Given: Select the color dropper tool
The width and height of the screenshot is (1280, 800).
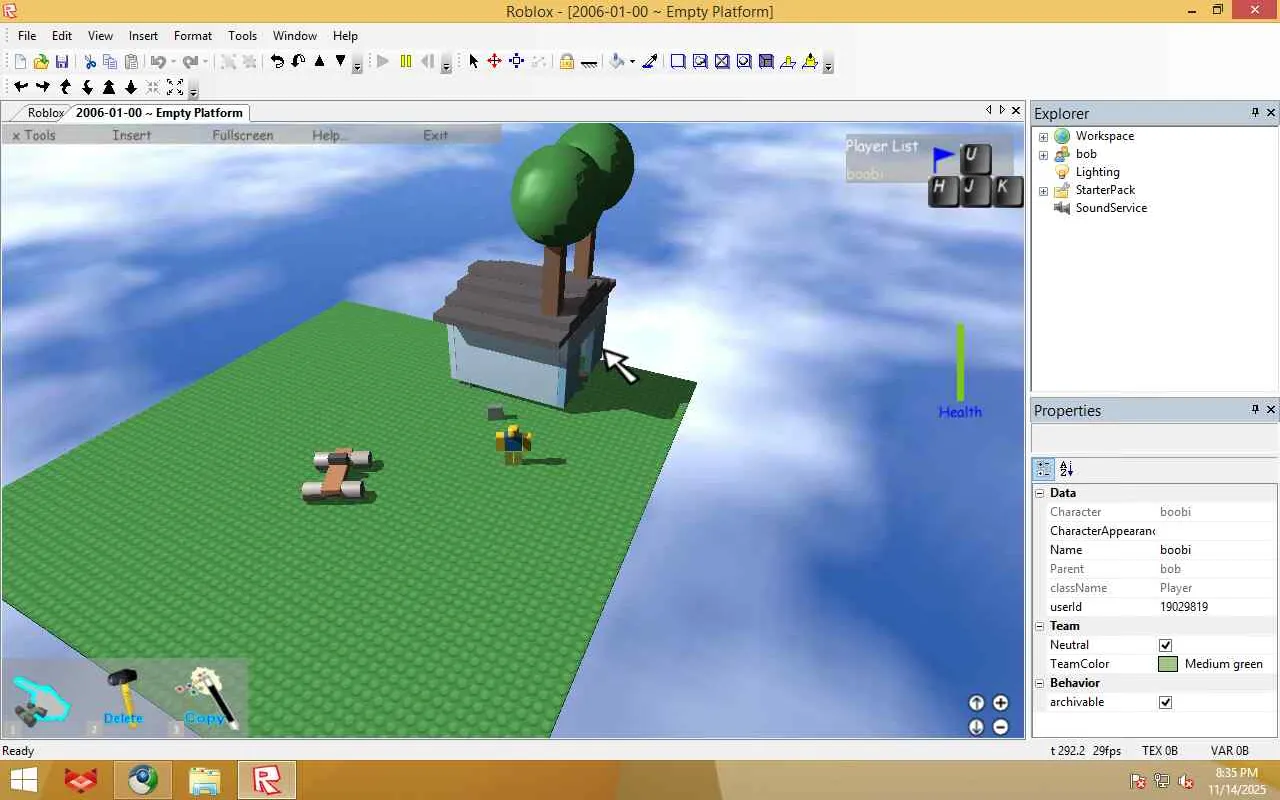Looking at the screenshot, I should pyautogui.click(x=649, y=62).
